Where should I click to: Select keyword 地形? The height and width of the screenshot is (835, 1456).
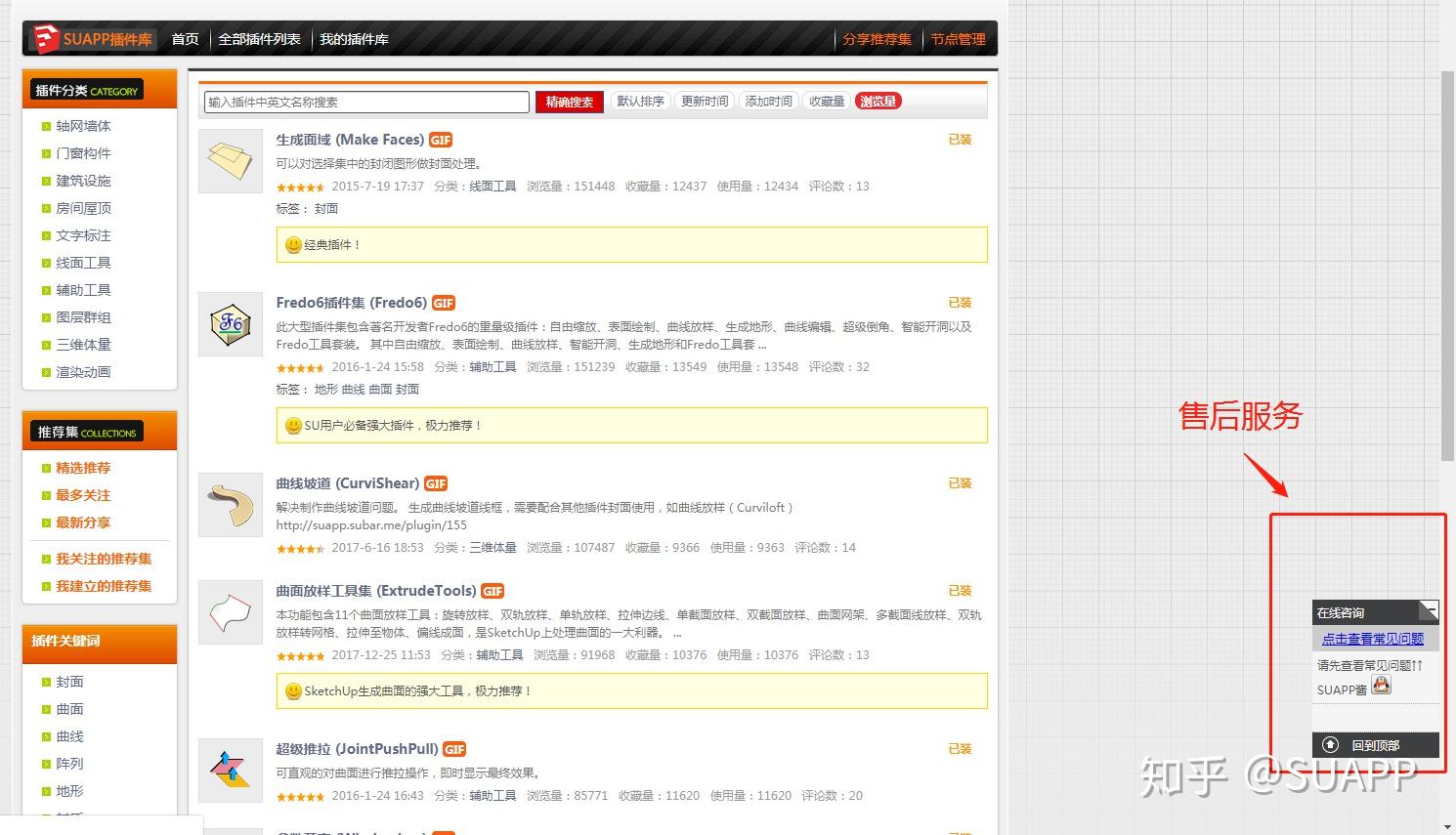tap(69, 791)
